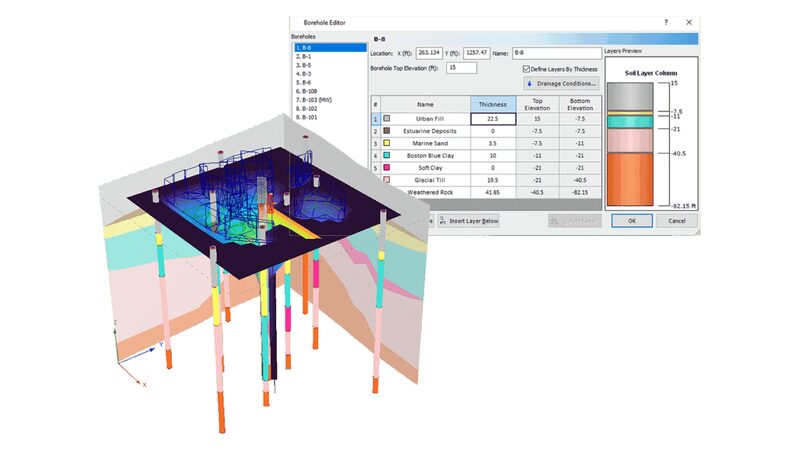Screen dimensions: 800x450
Task: Open help in Borehole Editor title bar
Action: [666, 22]
